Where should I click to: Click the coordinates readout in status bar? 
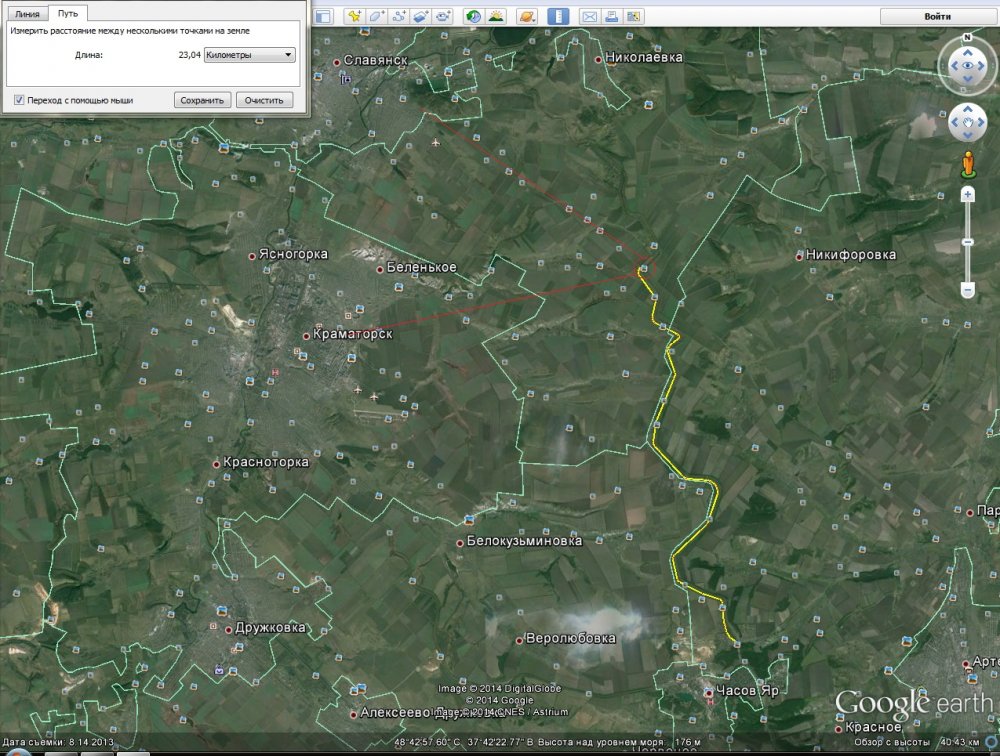click(466, 742)
